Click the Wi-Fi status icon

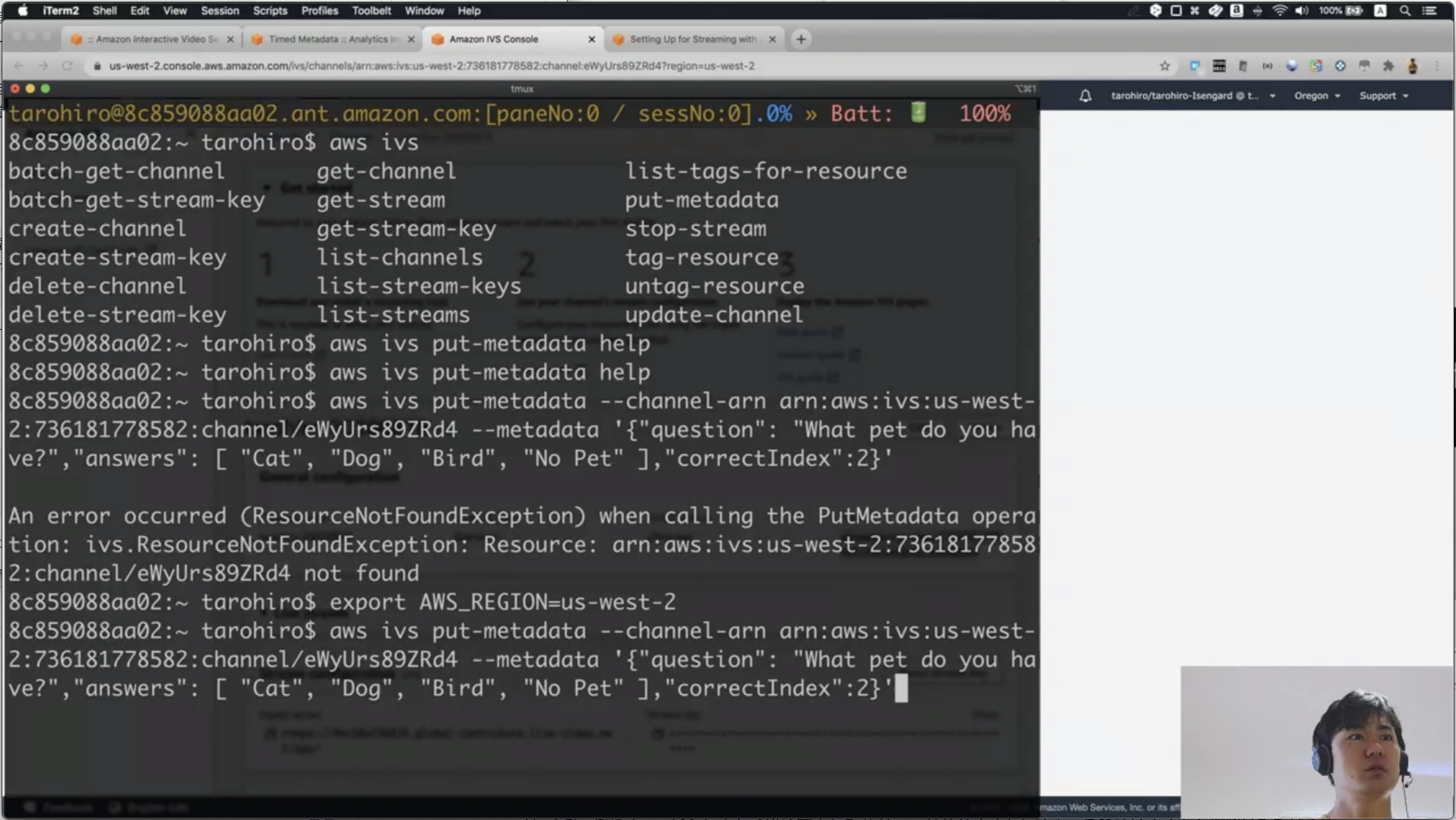1279,11
